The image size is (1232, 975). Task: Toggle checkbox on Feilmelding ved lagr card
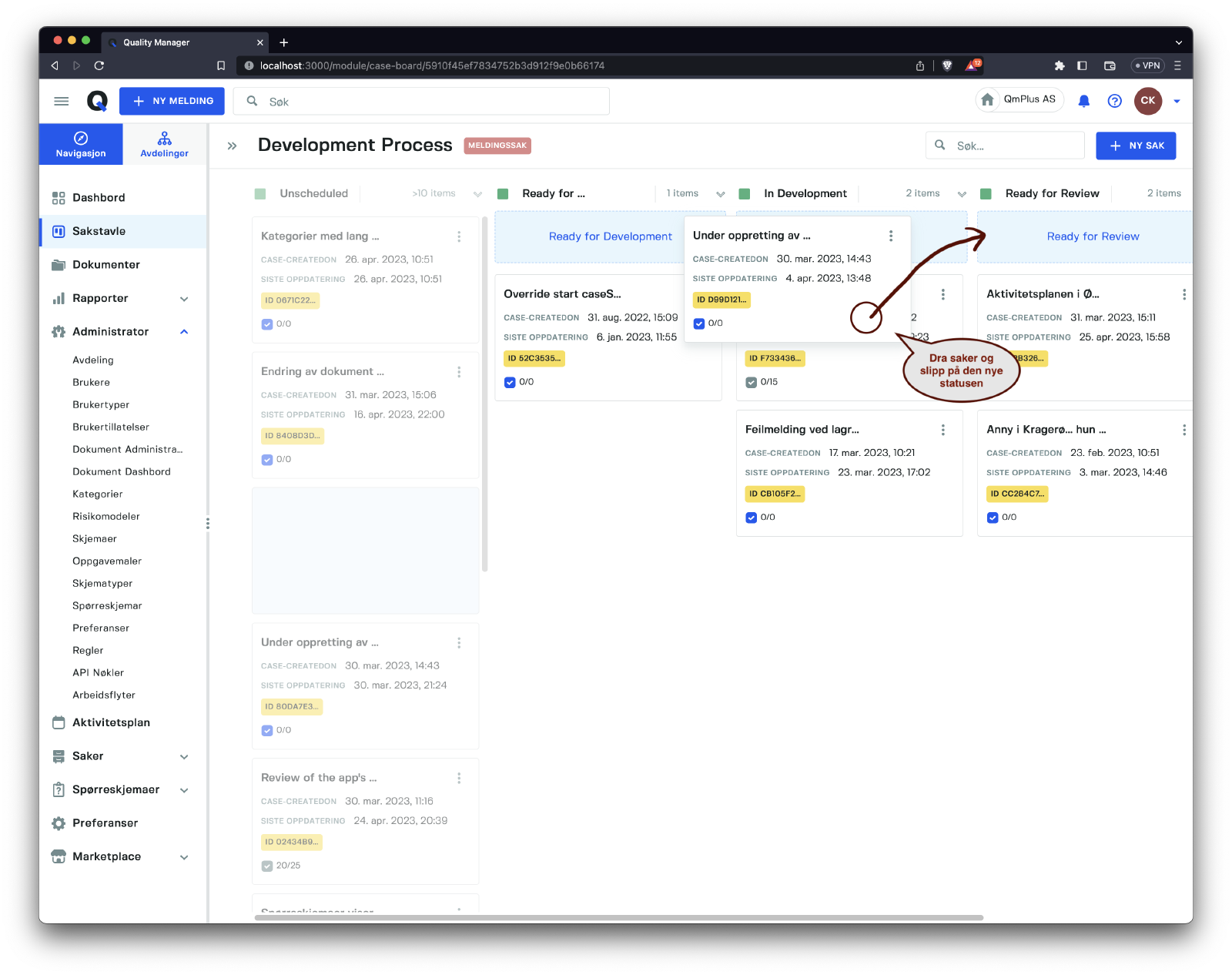[751, 518]
